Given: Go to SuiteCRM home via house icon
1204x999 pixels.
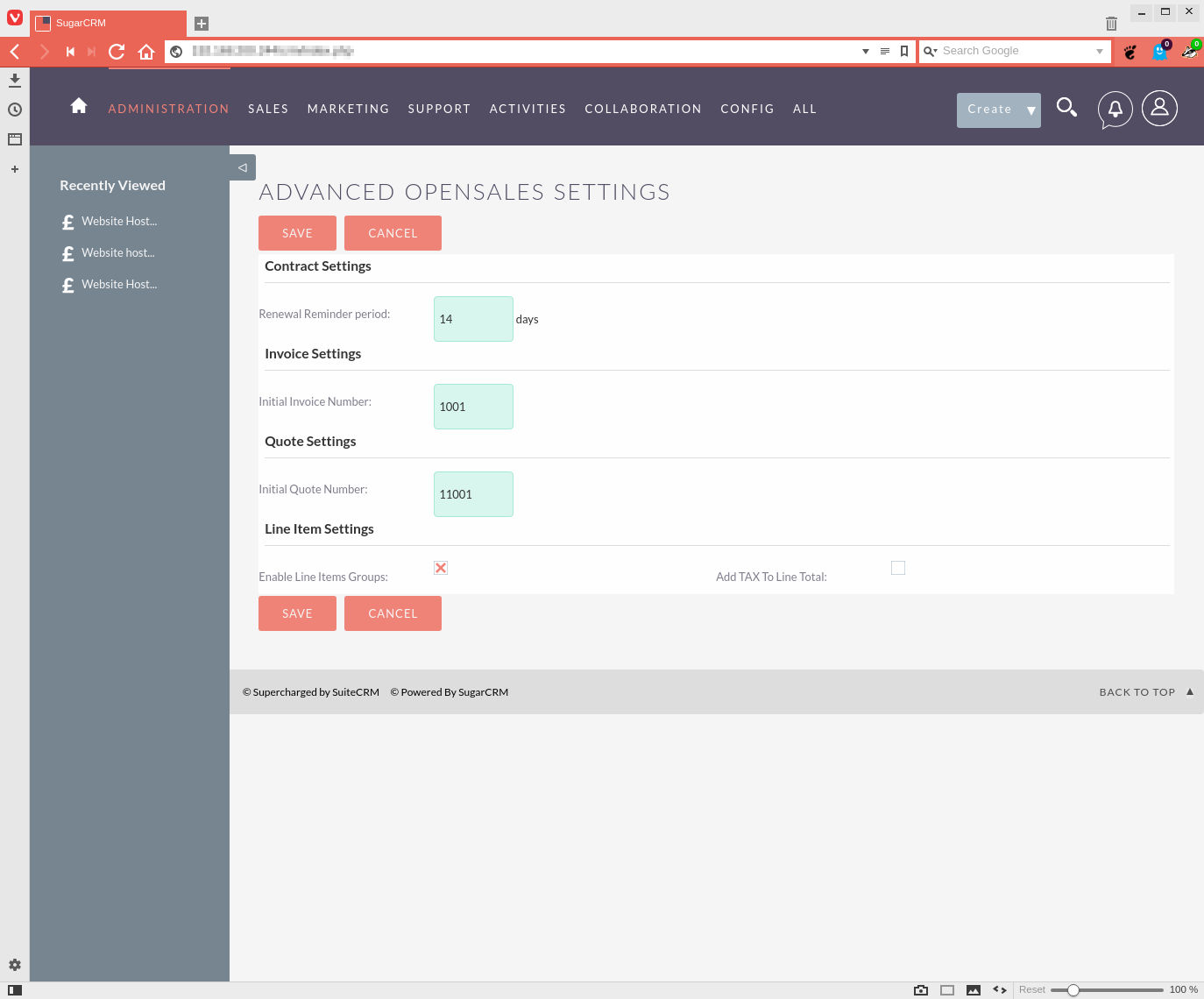Looking at the screenshot, I should [x=79, y=106].
